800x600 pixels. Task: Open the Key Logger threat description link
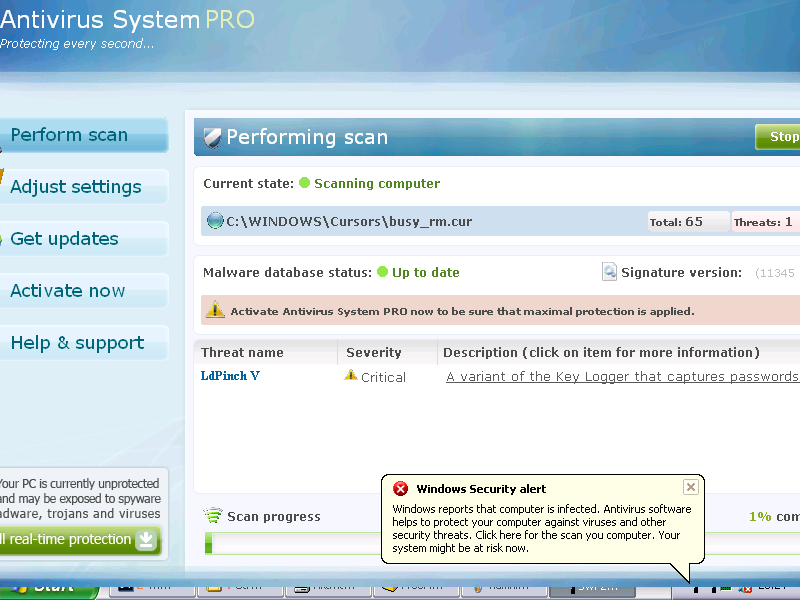tap(621, 377)
